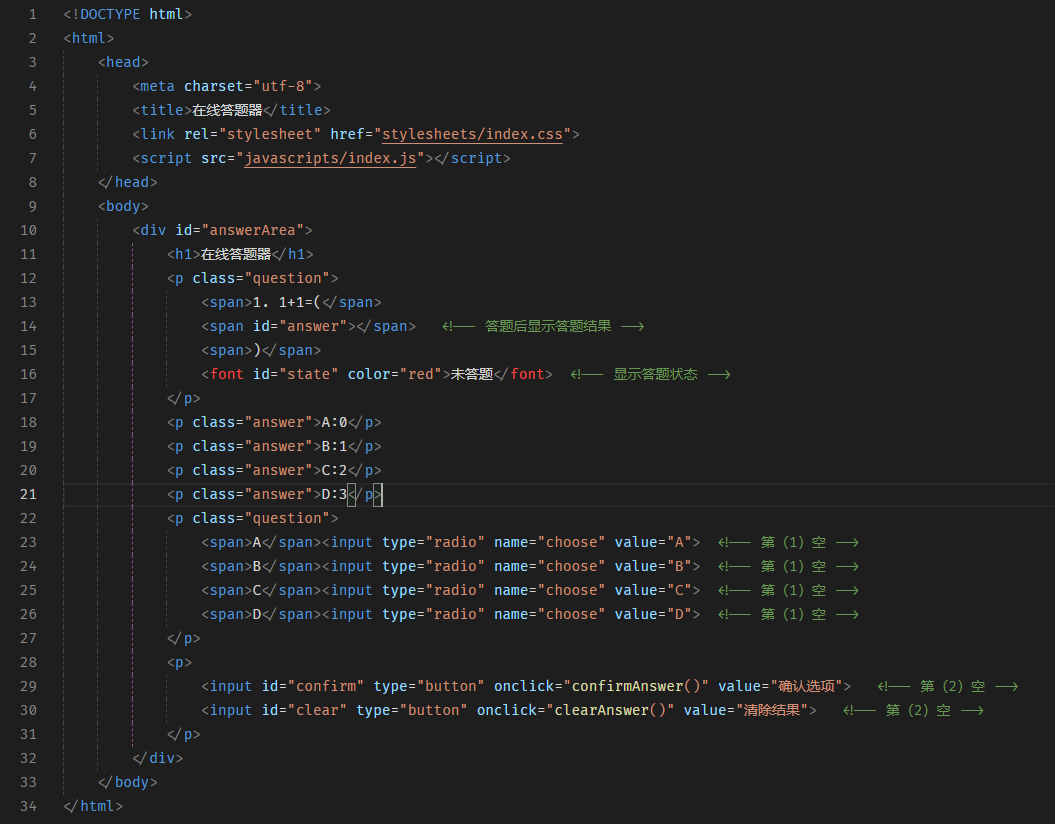The image size is (1055, 824).
Task: Click the "confirm" id value
Action: 326,686
